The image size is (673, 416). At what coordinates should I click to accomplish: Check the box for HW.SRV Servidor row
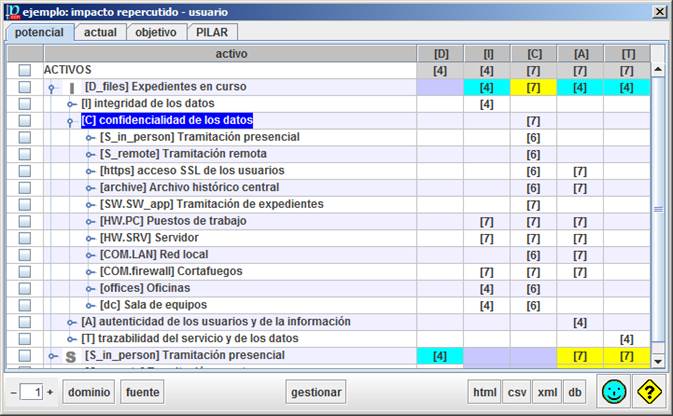[x=25, y=238]
